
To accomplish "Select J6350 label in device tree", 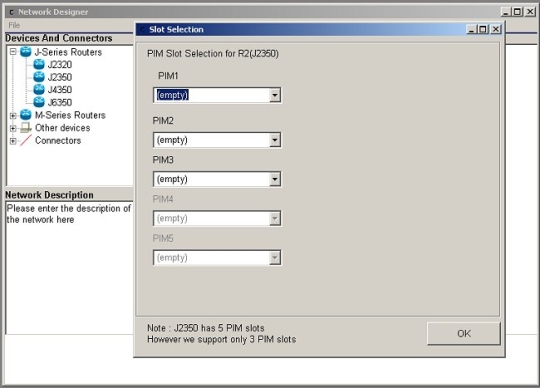I will click(x=60, y=103).
